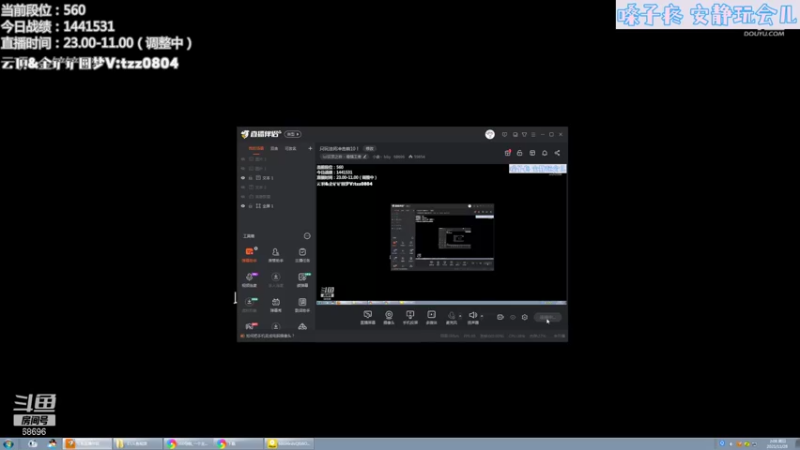
Task: Add a multimedia source
Action: click(x=432, y=317)
